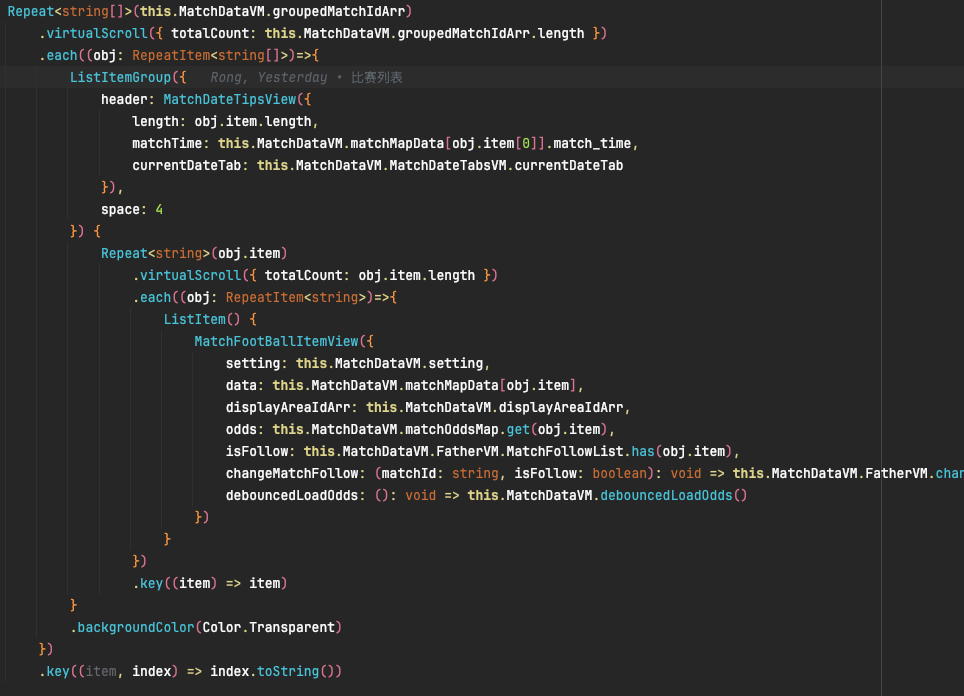
Task: Click the 'matchTime' property key
Action: point(167,143)
